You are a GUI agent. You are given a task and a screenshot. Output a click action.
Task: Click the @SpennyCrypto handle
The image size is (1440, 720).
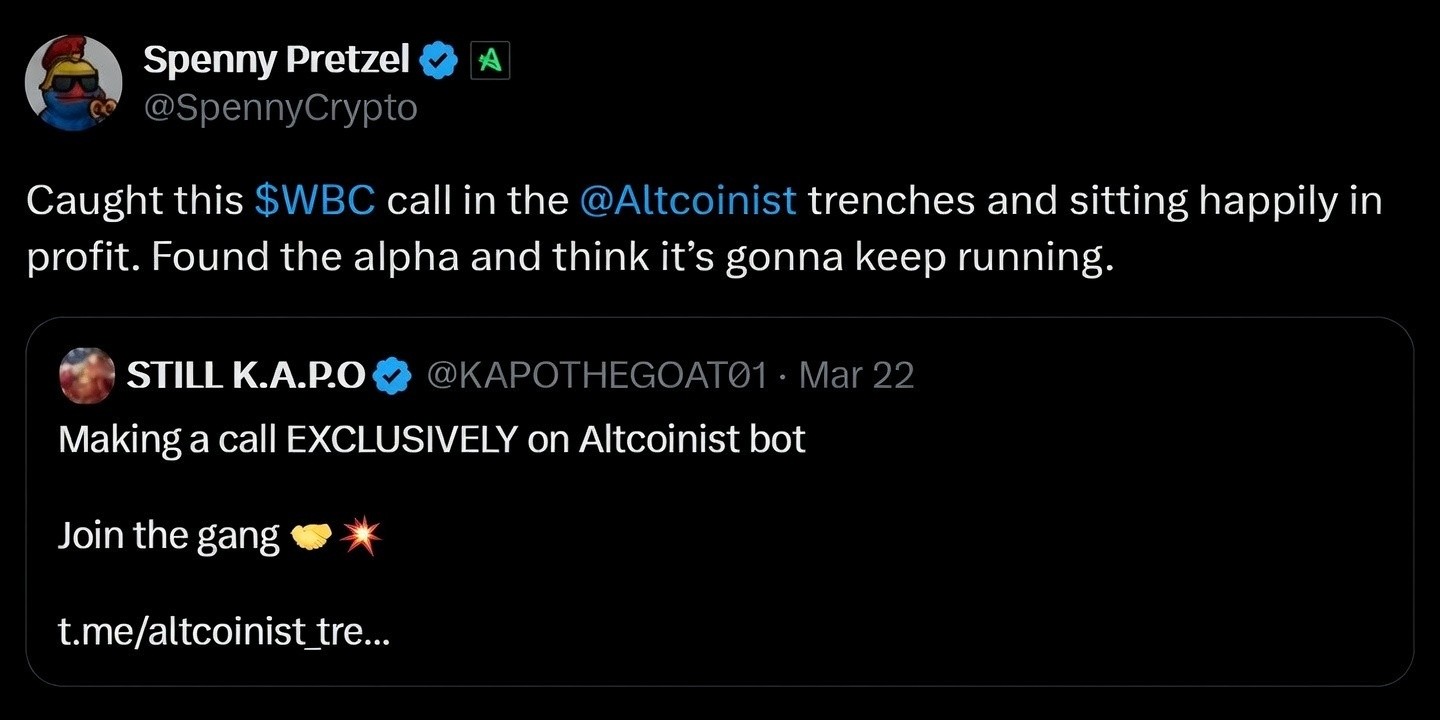[281, 108]
